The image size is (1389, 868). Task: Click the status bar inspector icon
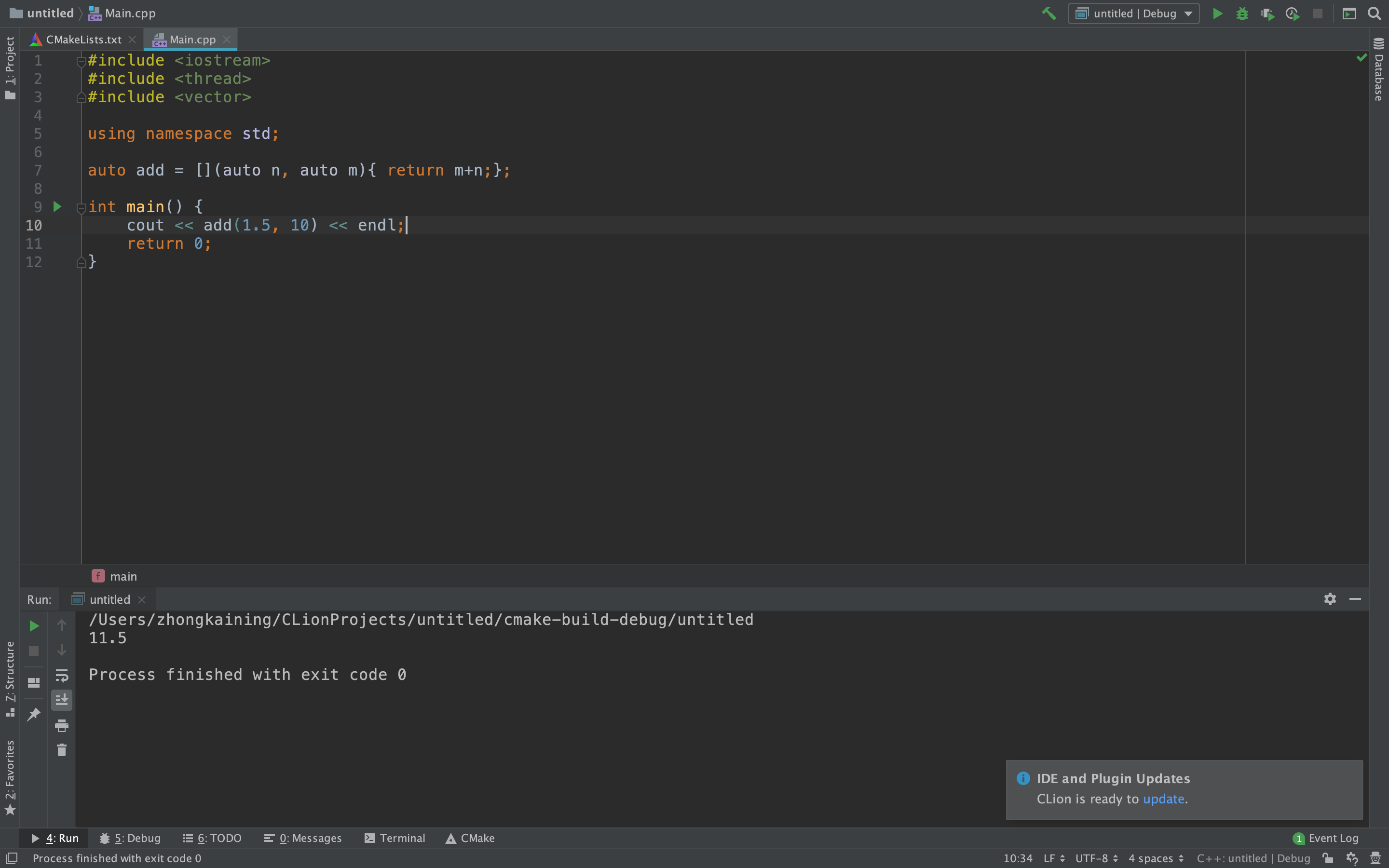coord(1375,858)
